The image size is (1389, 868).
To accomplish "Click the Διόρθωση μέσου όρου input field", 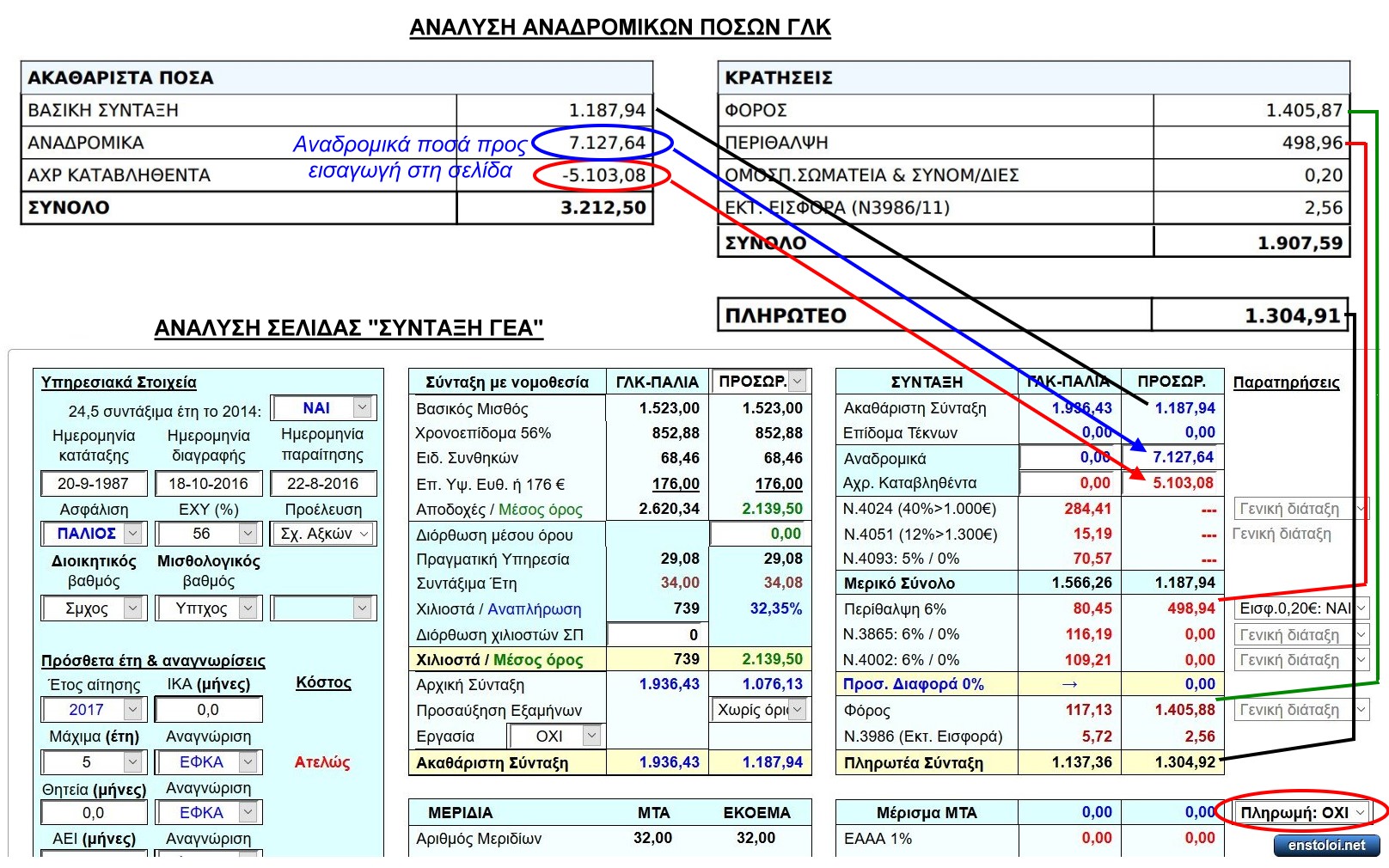I will (x=760, y=534).
